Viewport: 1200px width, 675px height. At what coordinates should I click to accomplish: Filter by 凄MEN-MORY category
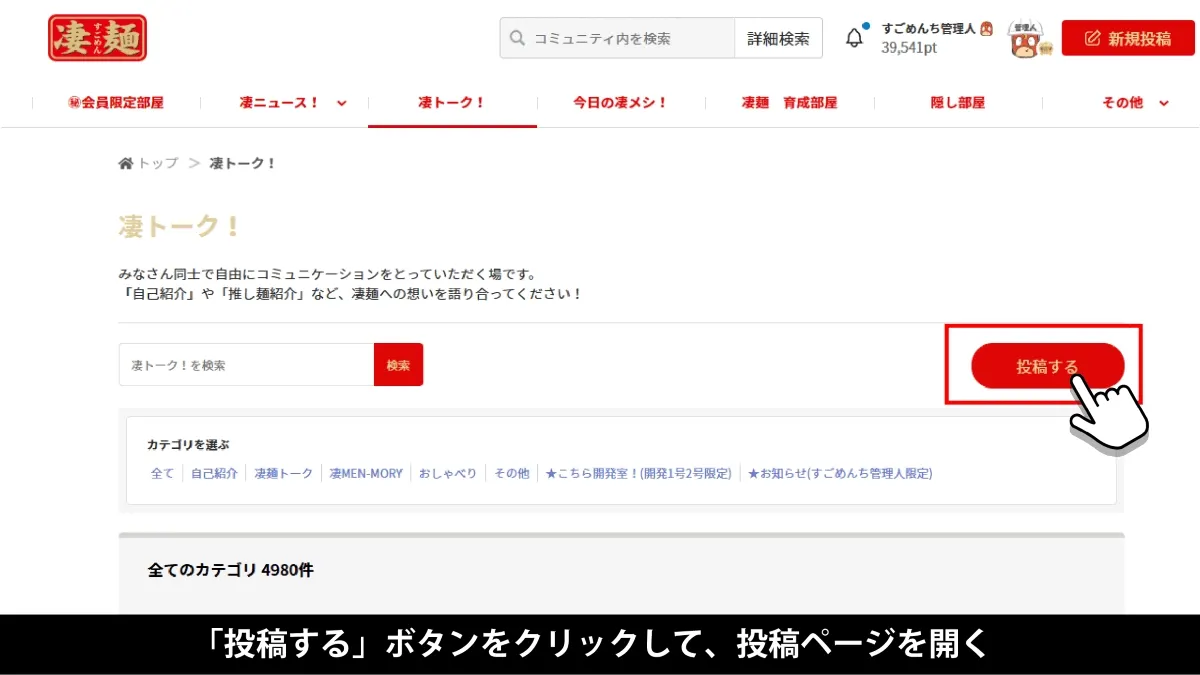(x=366, y=473)
